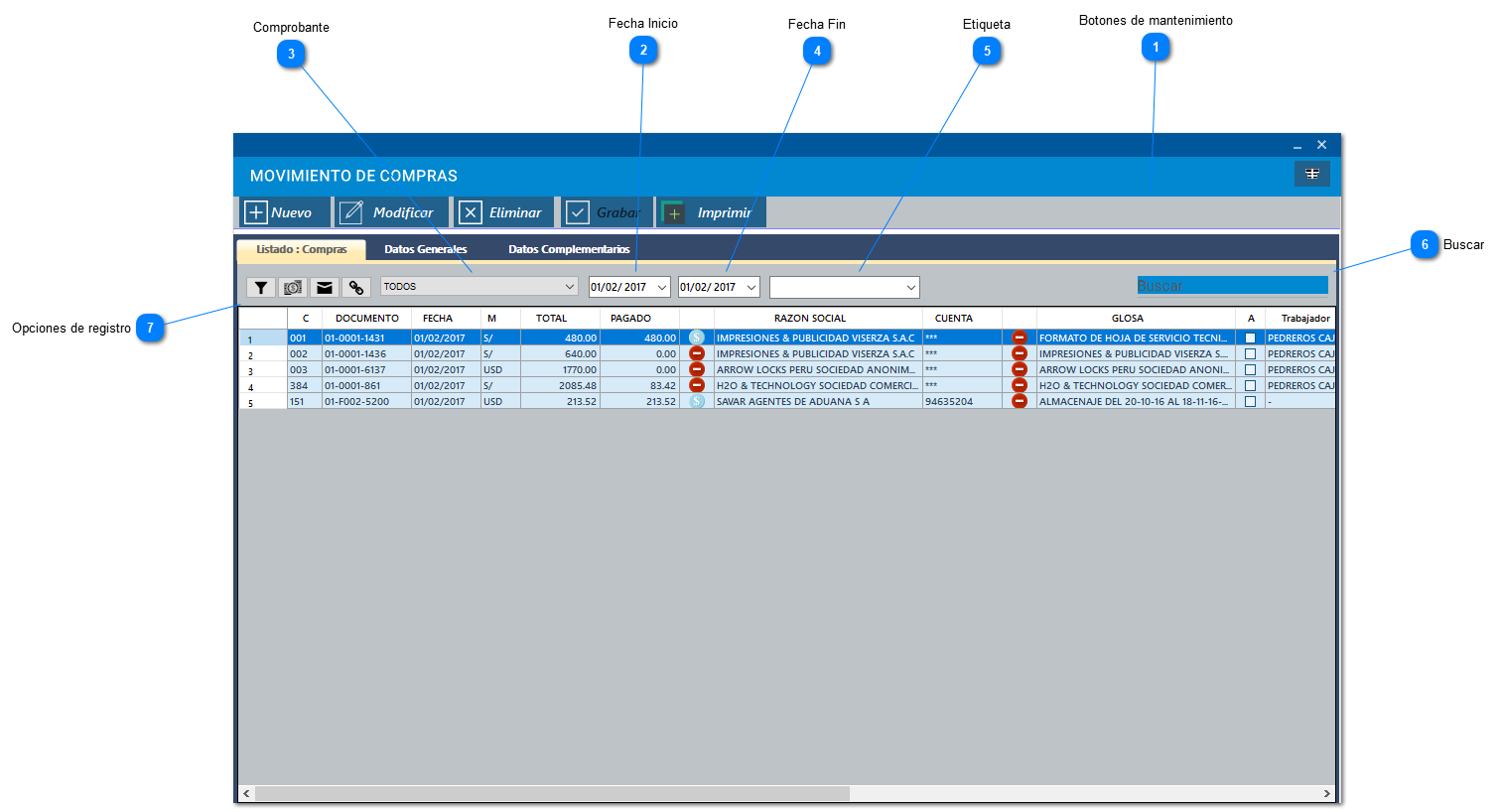Switch to Datos Complementarios tab

569,250
